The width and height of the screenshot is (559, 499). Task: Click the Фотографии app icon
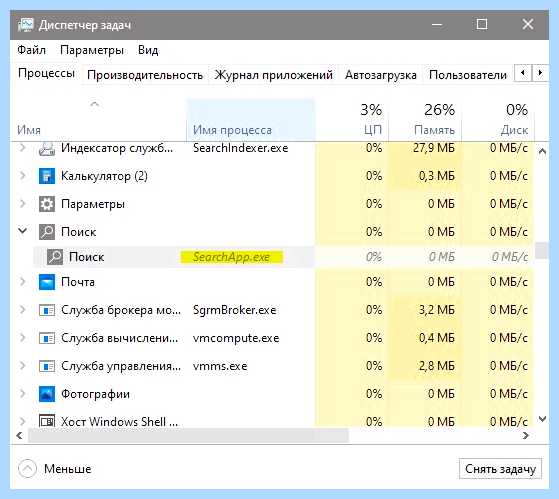coord(47,394)
